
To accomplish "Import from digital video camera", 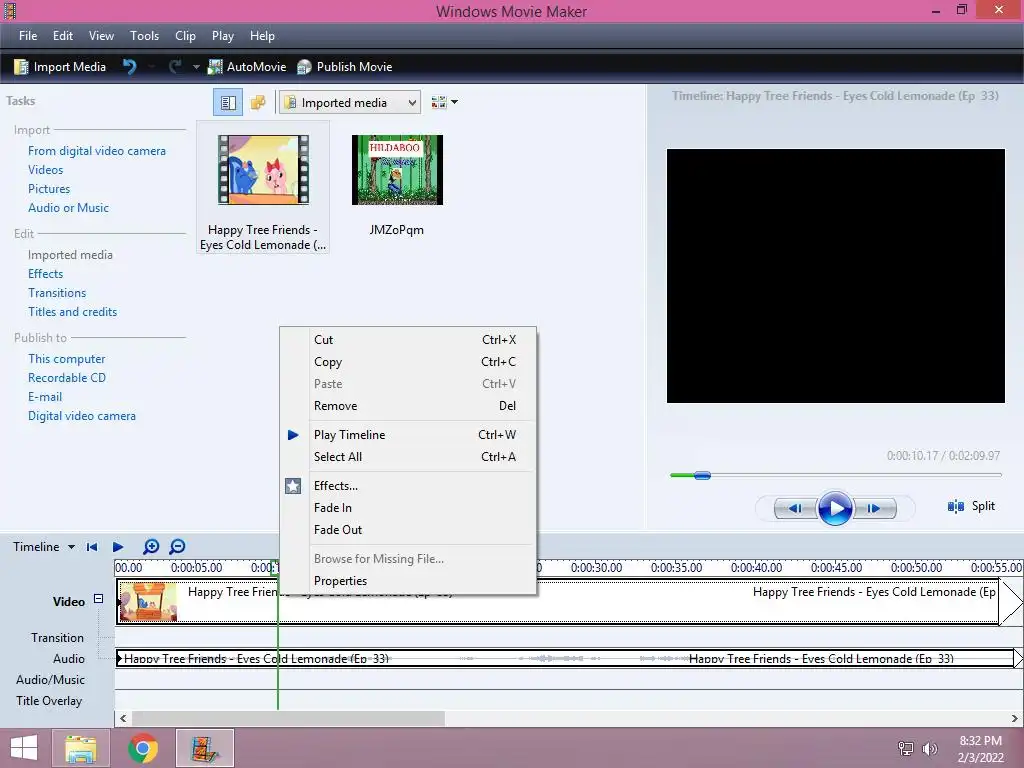I will point(97,151).
